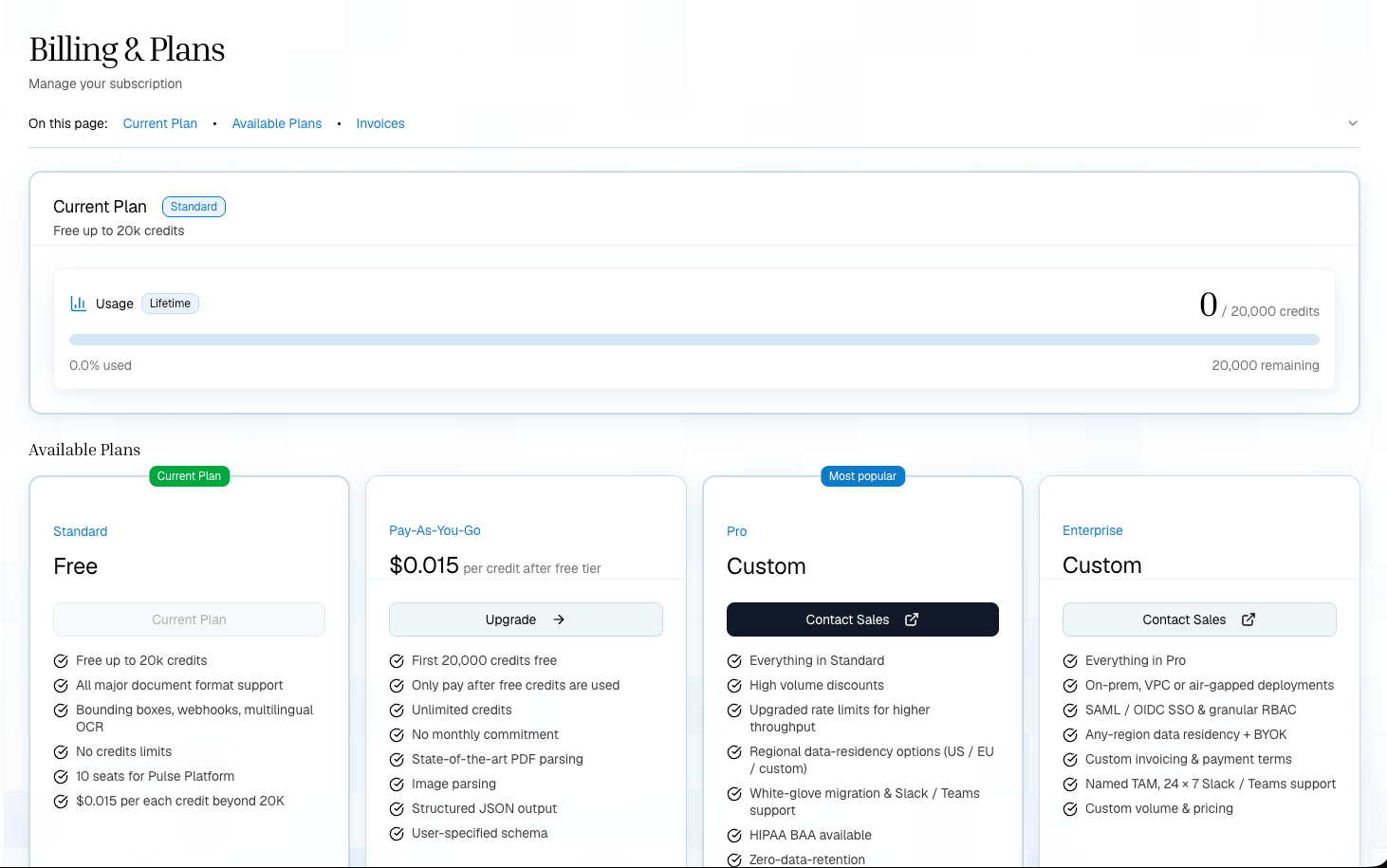Click checkmark icon beside First 20,000 credits free

click(397, 661)
